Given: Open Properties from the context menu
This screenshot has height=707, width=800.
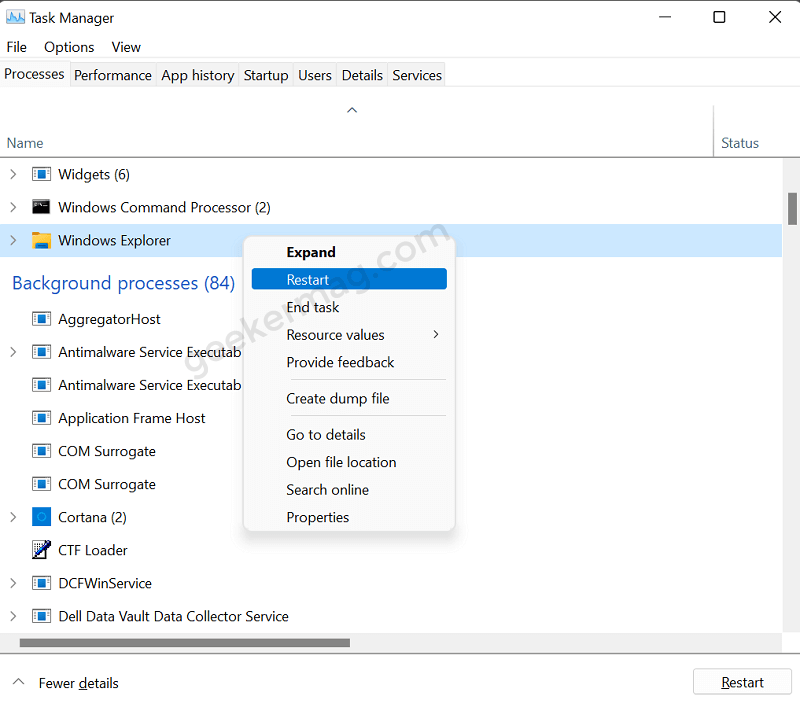Looking at the screenshot, I should [x=349, y=517].
